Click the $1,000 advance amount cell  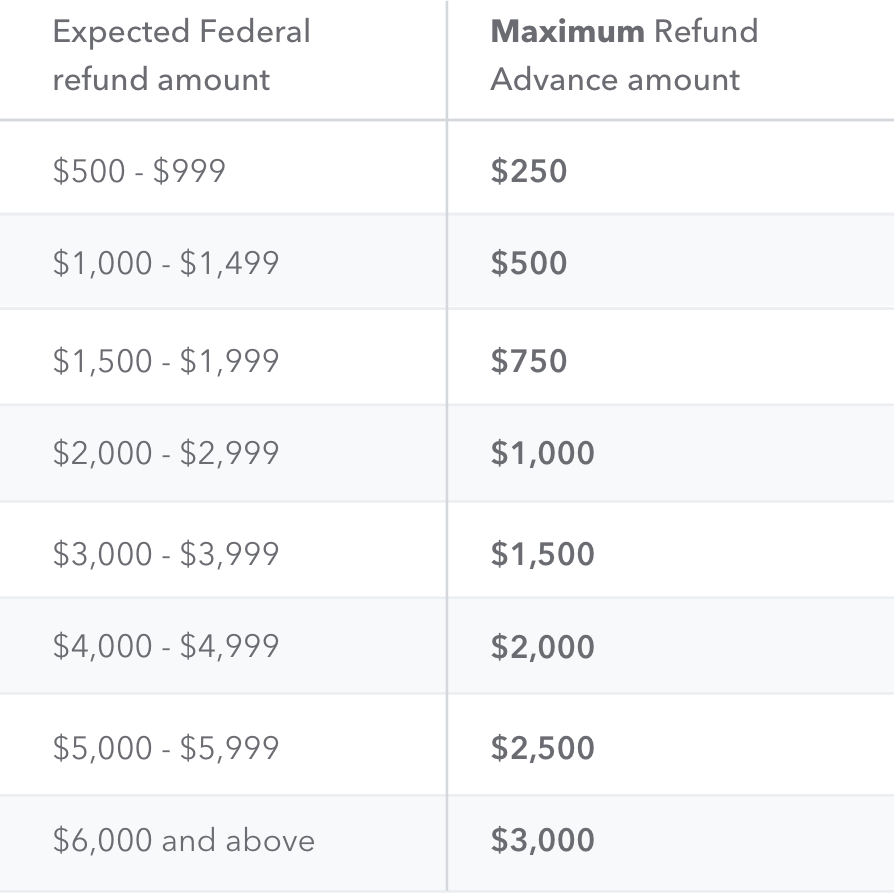(542, 453)
